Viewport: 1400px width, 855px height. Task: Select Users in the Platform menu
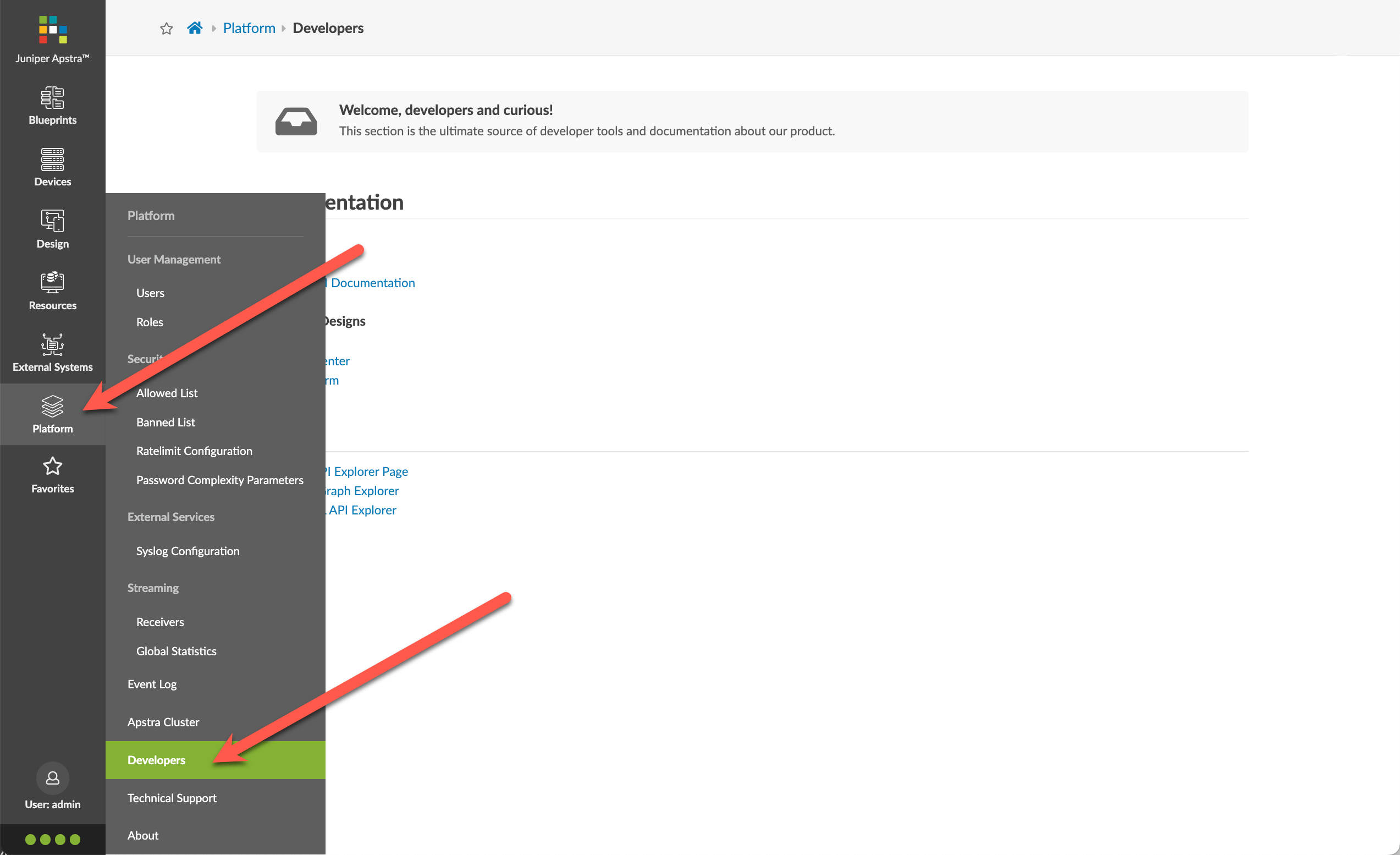[151, 293]
